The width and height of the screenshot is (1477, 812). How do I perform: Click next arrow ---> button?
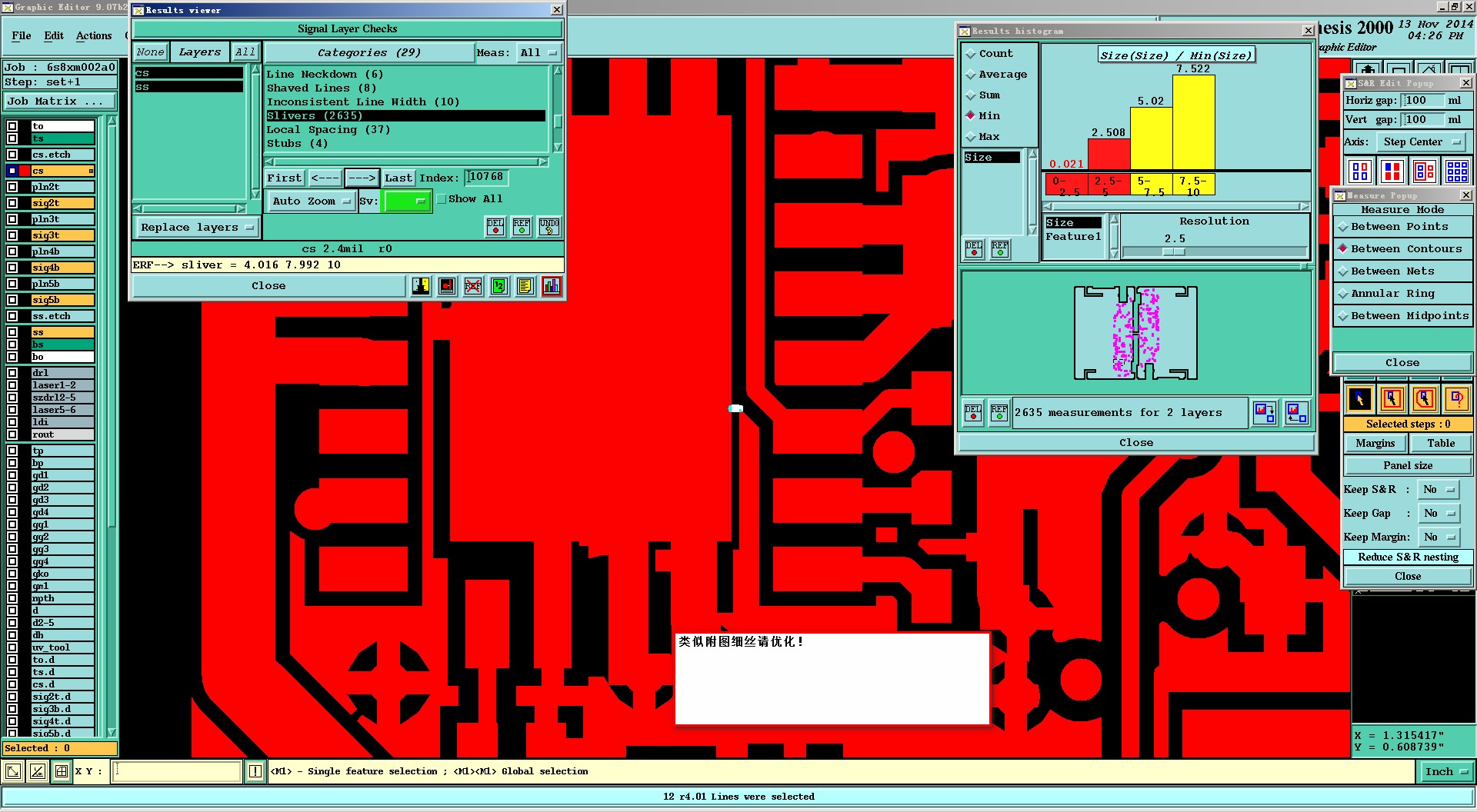(x=362, y=178)
